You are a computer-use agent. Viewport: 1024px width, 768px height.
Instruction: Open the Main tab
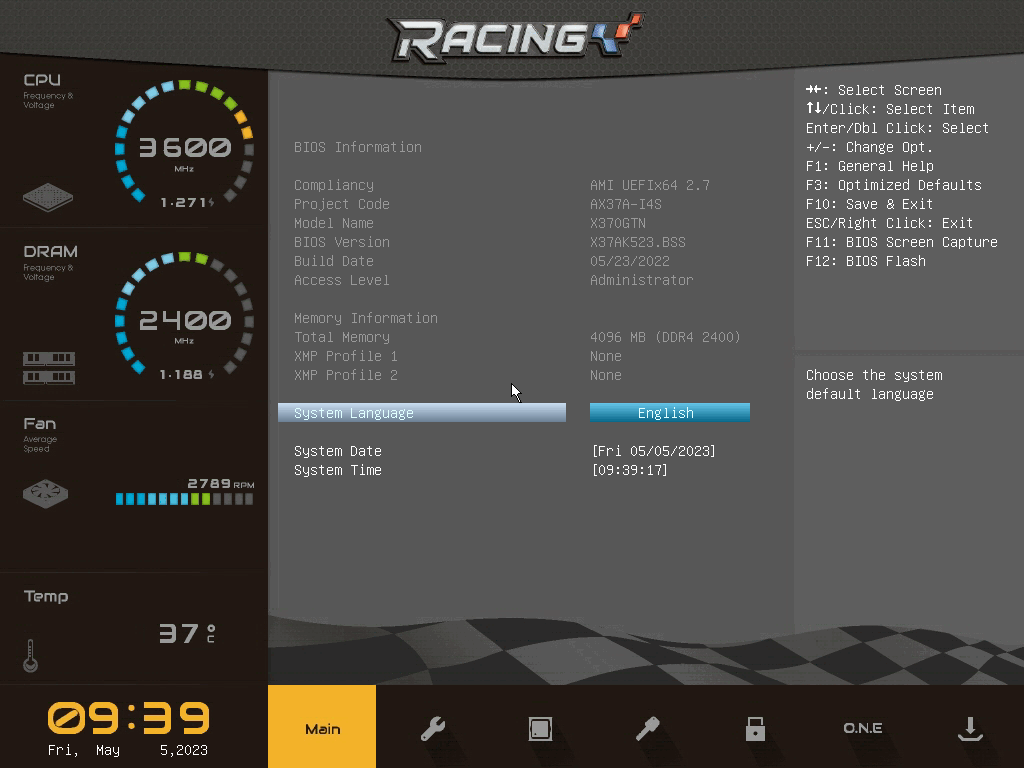(322, 727)
